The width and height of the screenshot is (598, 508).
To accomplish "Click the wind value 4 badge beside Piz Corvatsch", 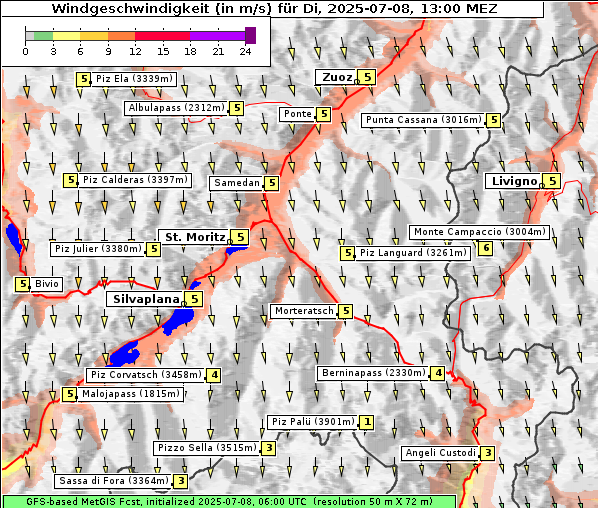I will click(x=214, y=375).
